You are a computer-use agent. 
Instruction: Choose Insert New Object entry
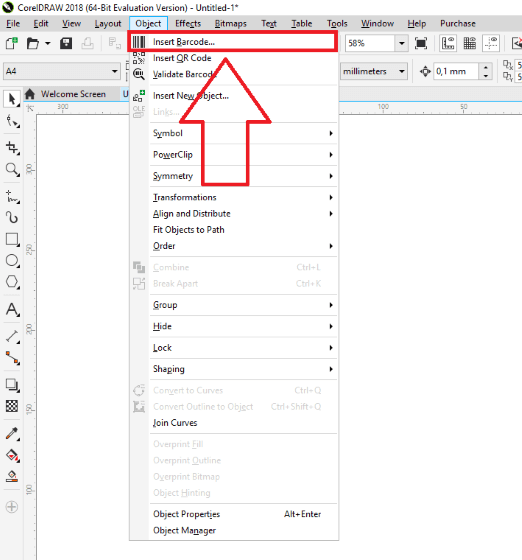[x=234, y=96]
